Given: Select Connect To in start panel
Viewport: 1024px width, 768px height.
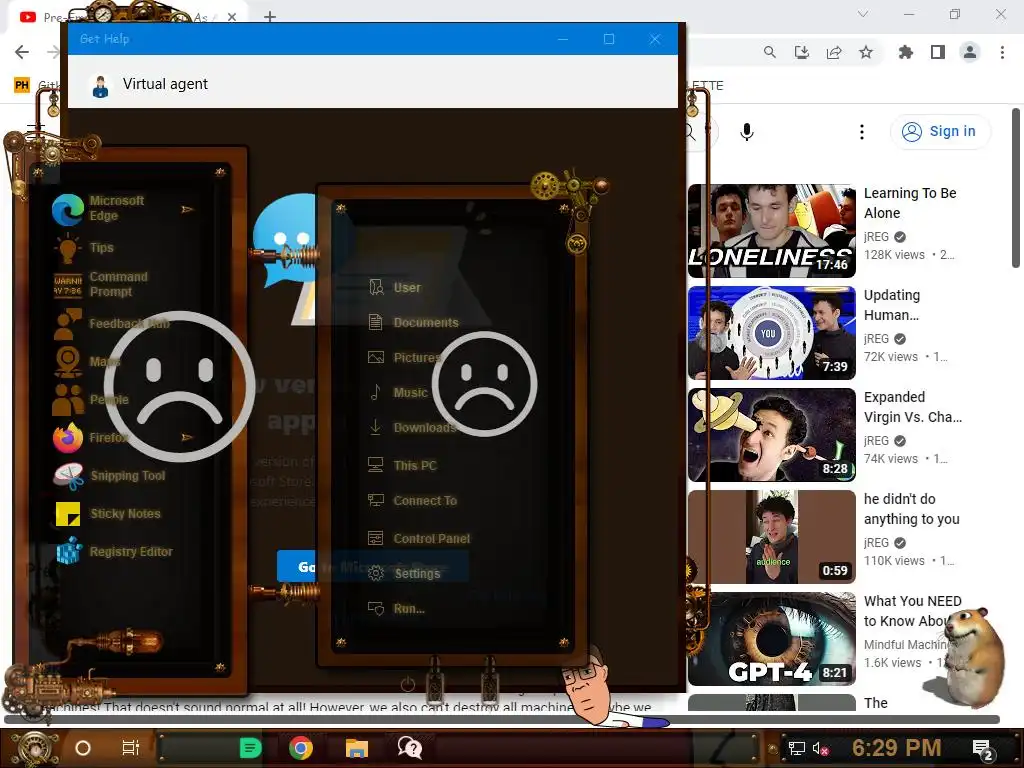Looking at the screenshot, I should (412, 500).
